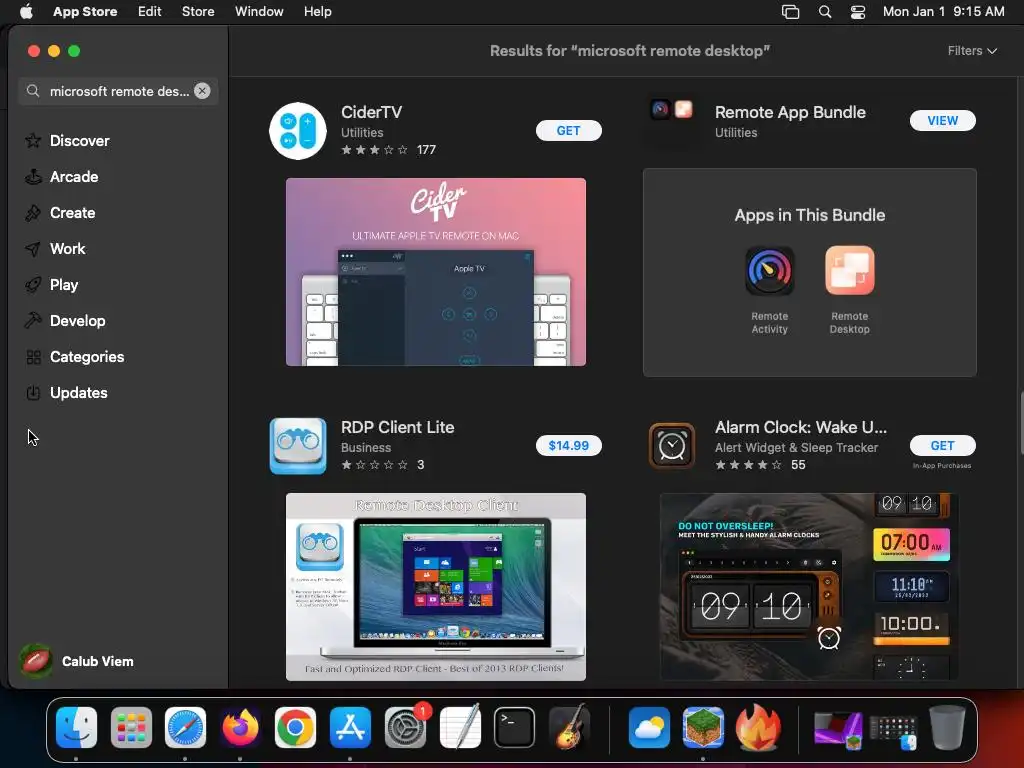Screen dimensions: 1024x768
Task: Click the Categories grid icon in sidebar
Action: pyautogui.click(x=33, y=357)
